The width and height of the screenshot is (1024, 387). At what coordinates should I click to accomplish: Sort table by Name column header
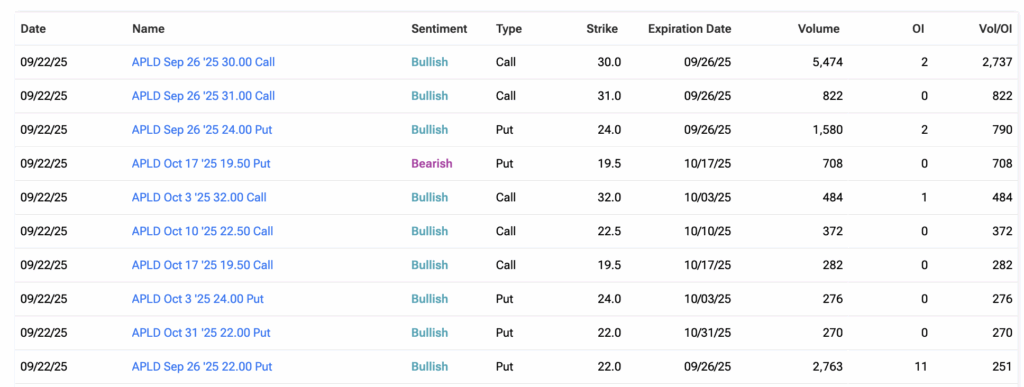pyautogui.click(x=148, y=29)
